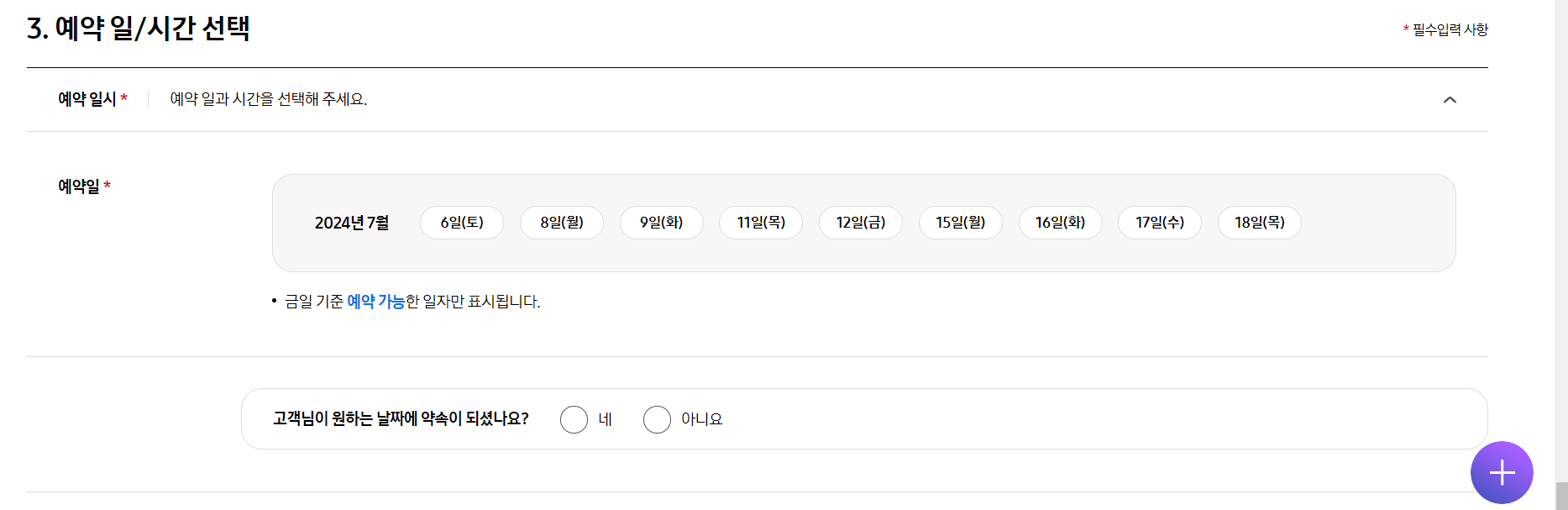Choose the 8일(월) date
This screenshot has width=1568, height=510.
(562, 223)
